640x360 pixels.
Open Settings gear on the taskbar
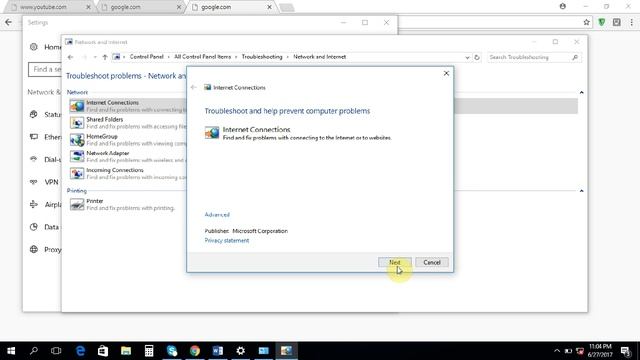240,351
